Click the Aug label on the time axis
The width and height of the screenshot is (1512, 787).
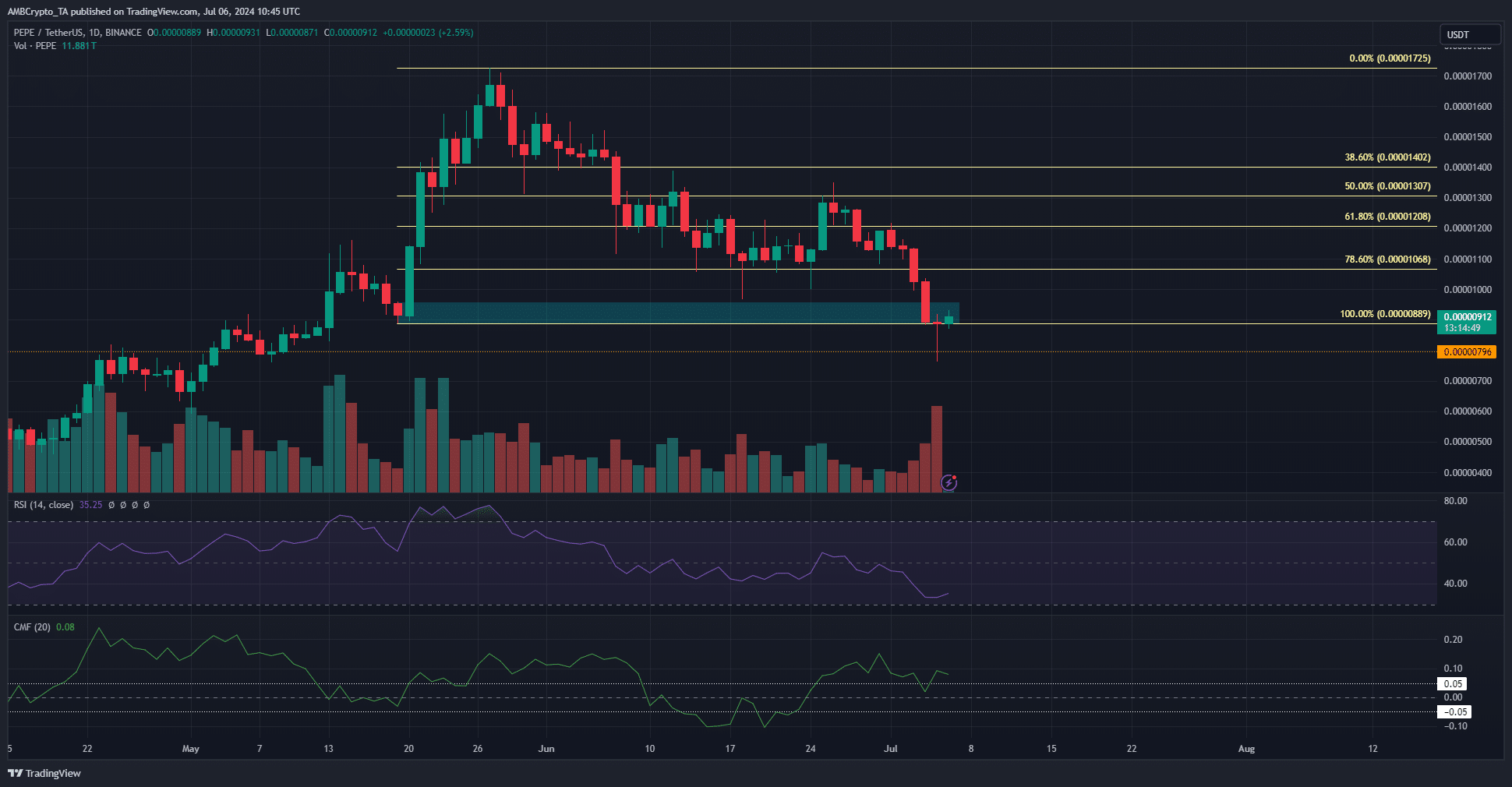click(x=1247, y=749)
